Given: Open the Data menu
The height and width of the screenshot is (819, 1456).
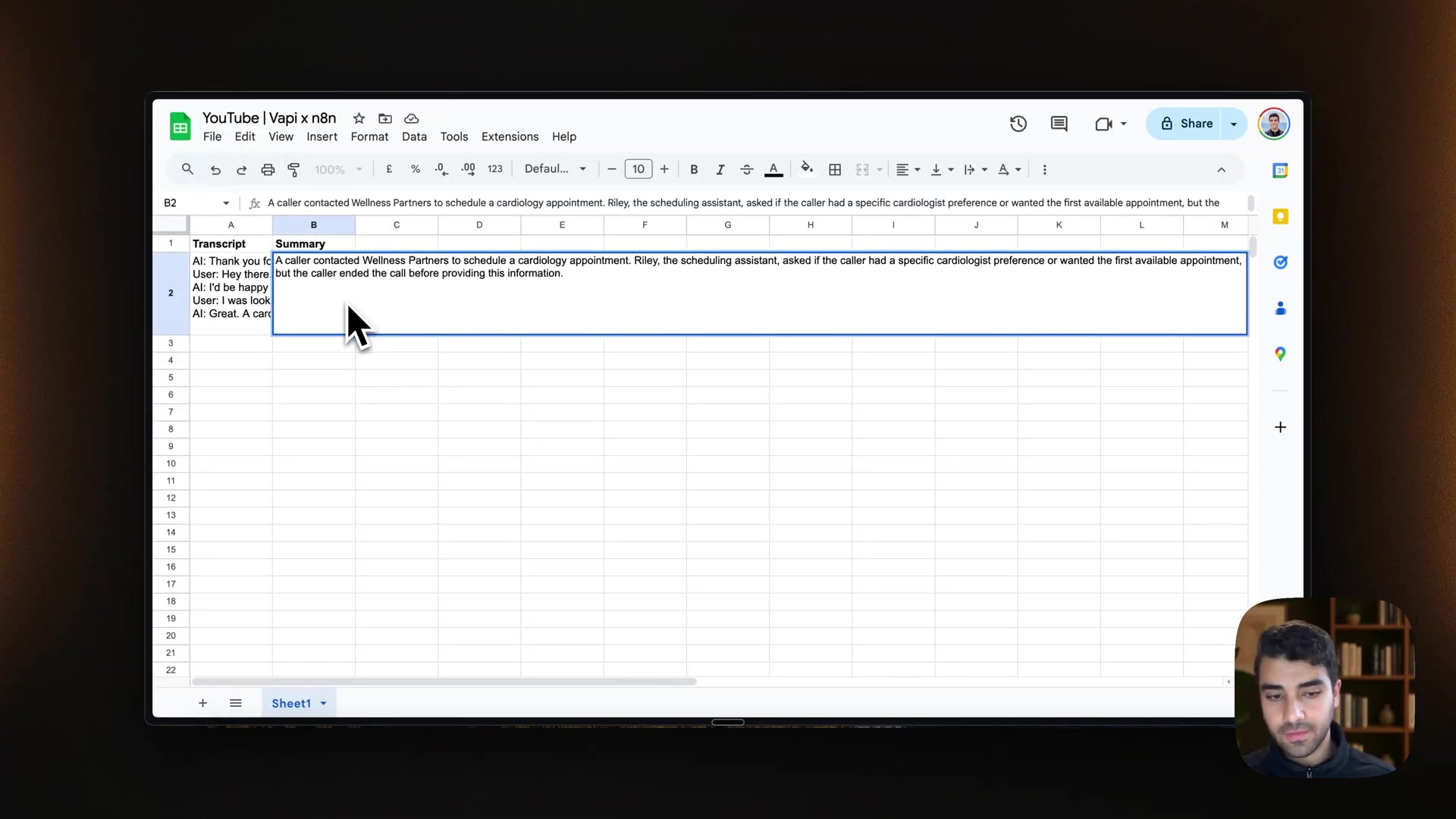Looking at the screenshot, I should pos(414,136).
